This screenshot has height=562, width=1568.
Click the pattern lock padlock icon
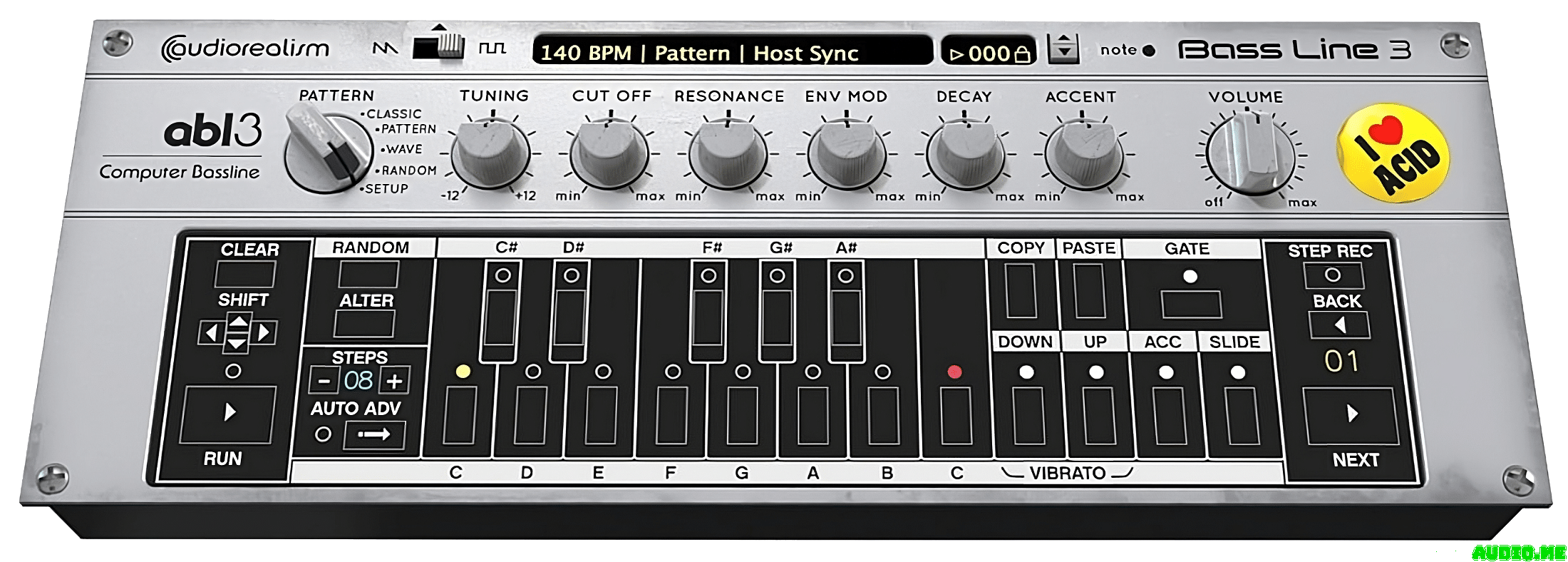point(1022,54)
